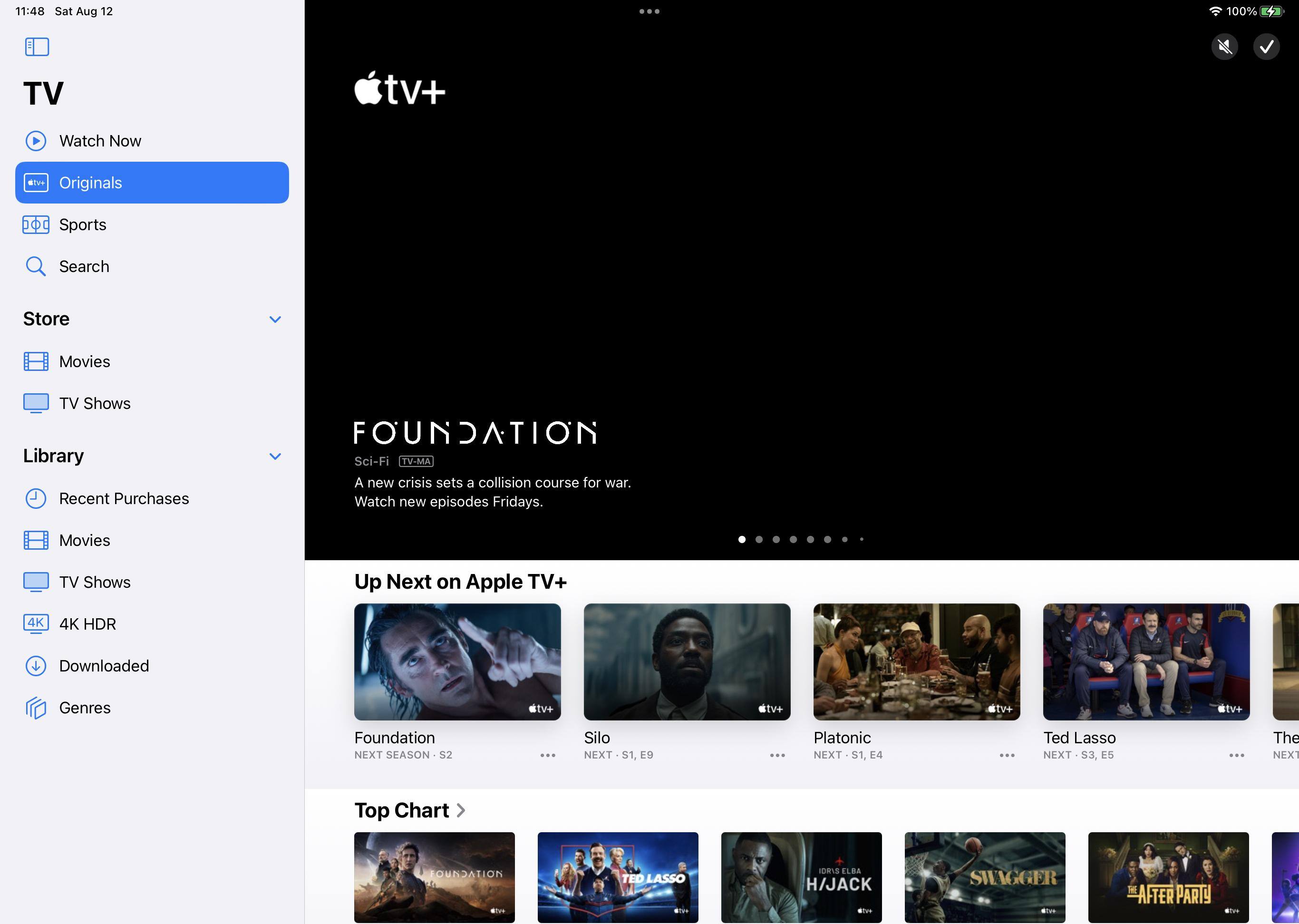This screenshot has width=1299, height=924.
Task: Jump to second carousel page dot
Action: point(759,539)
